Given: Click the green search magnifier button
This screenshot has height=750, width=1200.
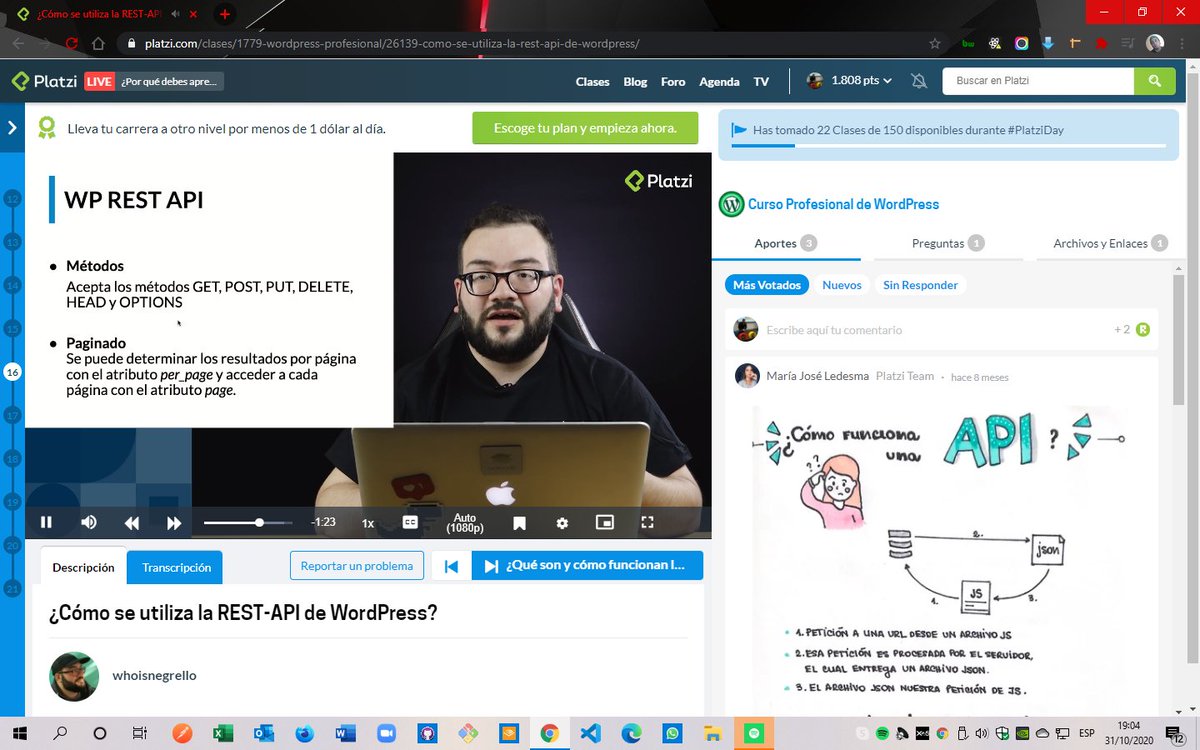Looking at the screenshot, I should tap(1155, 80).
